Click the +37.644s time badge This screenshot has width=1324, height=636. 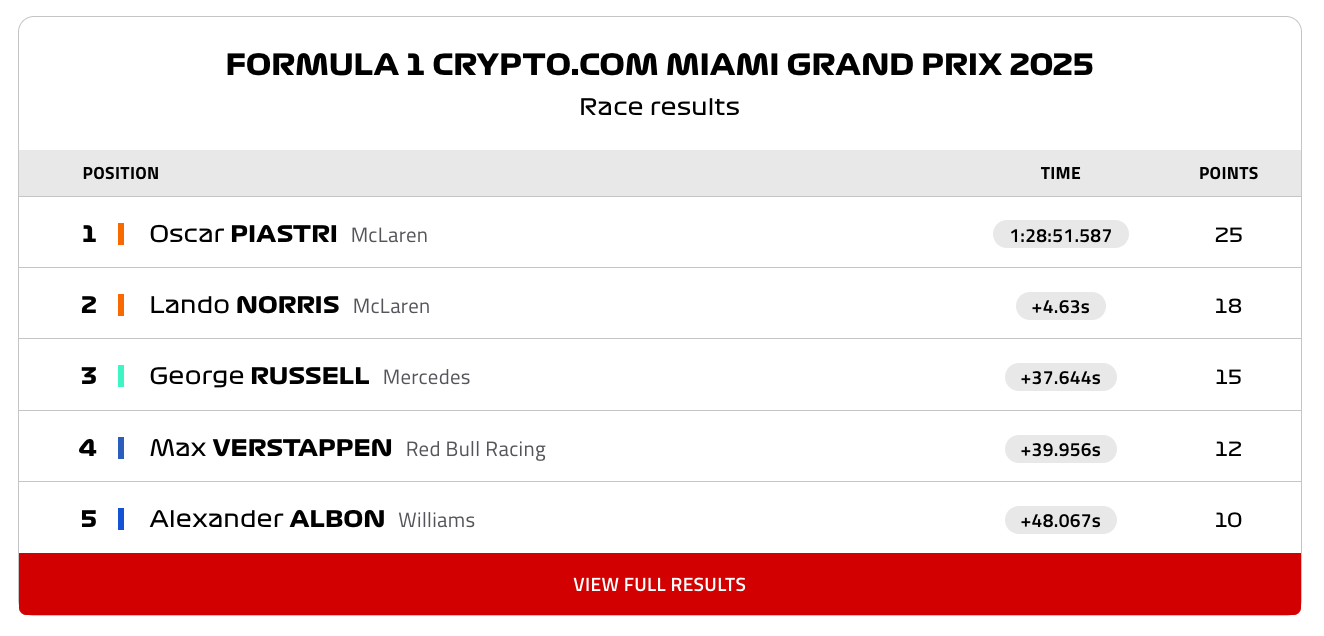coord(1061,377)
